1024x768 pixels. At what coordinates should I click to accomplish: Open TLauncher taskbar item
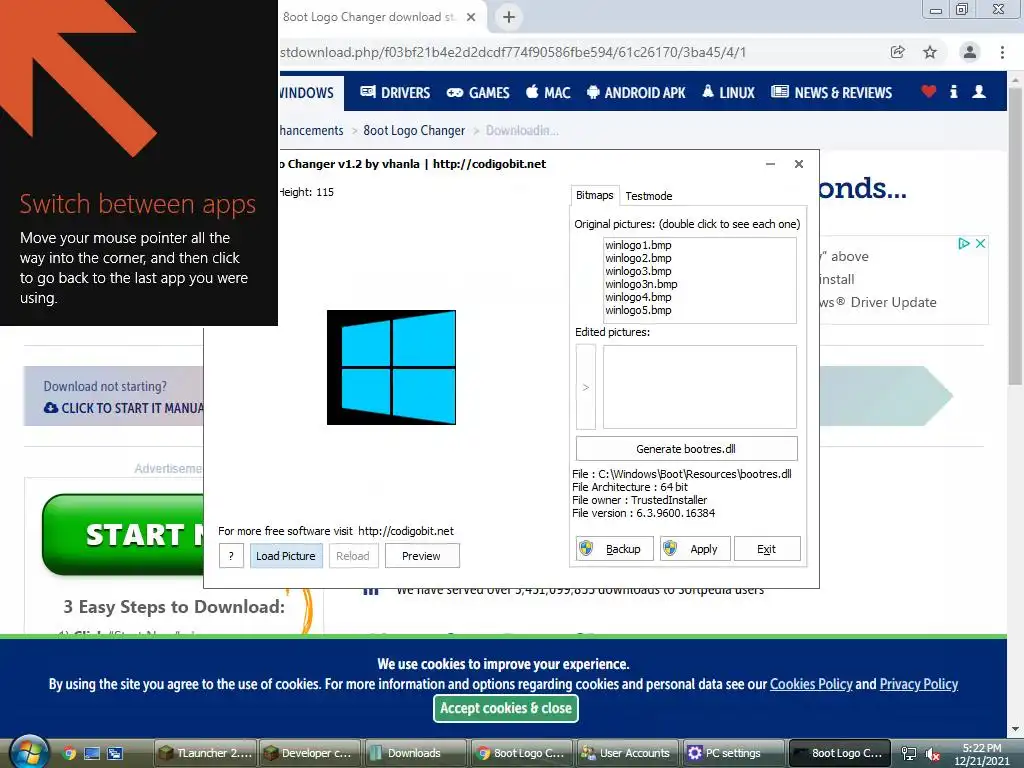206,753
